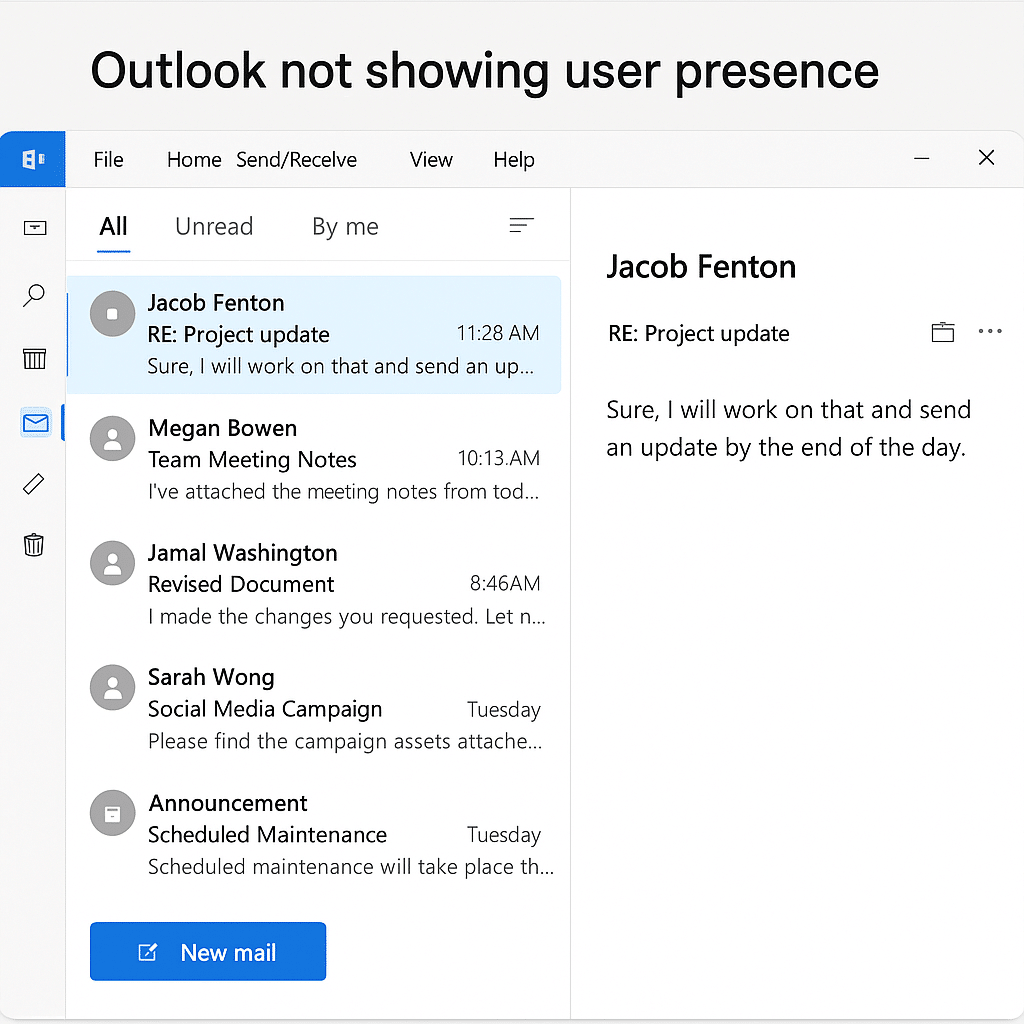Click the archive box icon in reading pane

(x=942, y=332)
